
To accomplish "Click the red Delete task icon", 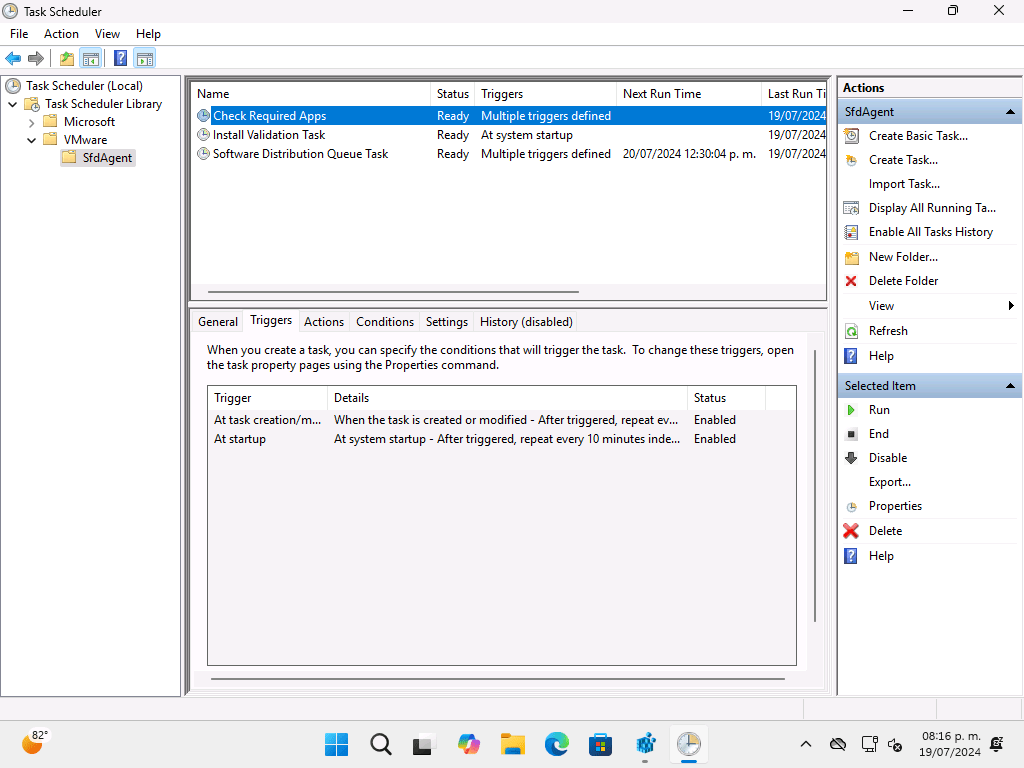I will 851,531.
